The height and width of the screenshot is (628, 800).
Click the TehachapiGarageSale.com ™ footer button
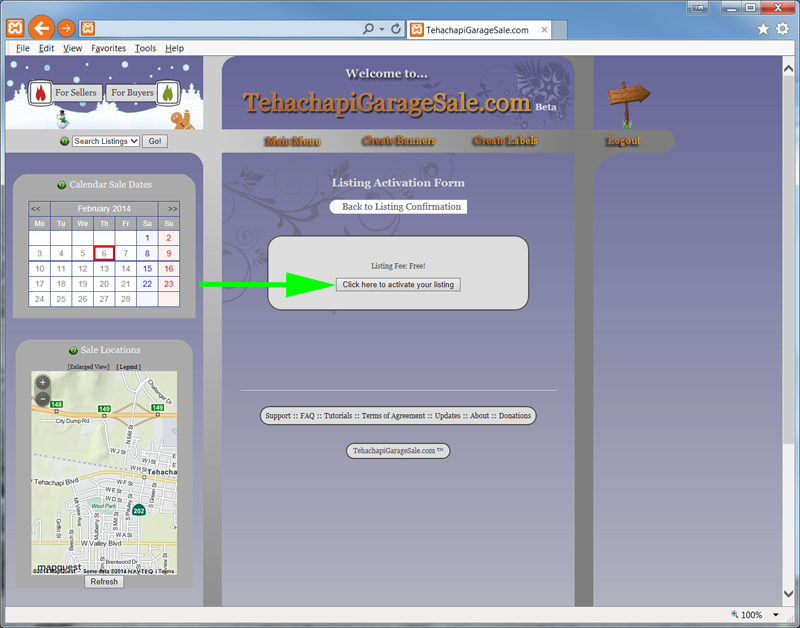pos(398,451)
